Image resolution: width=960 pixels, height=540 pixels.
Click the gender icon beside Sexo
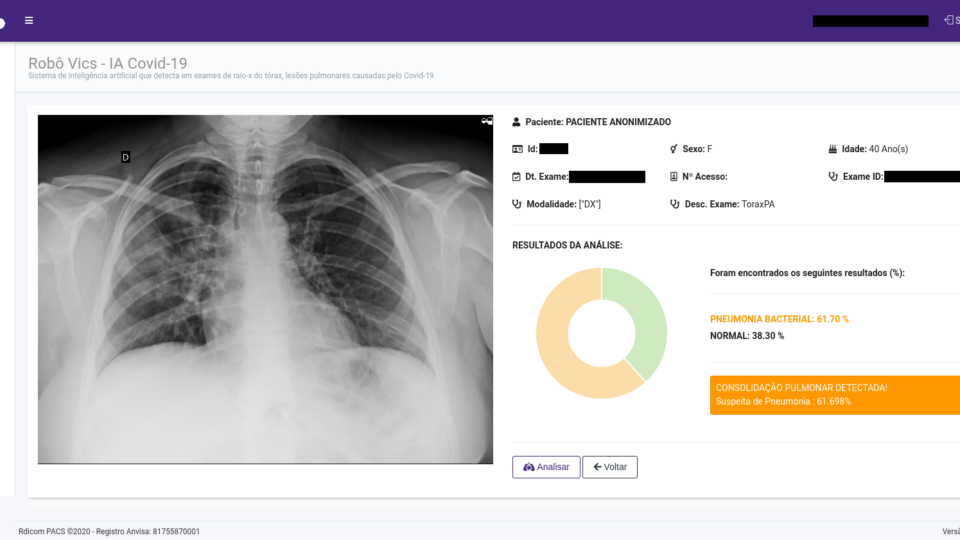coord(674,149)
